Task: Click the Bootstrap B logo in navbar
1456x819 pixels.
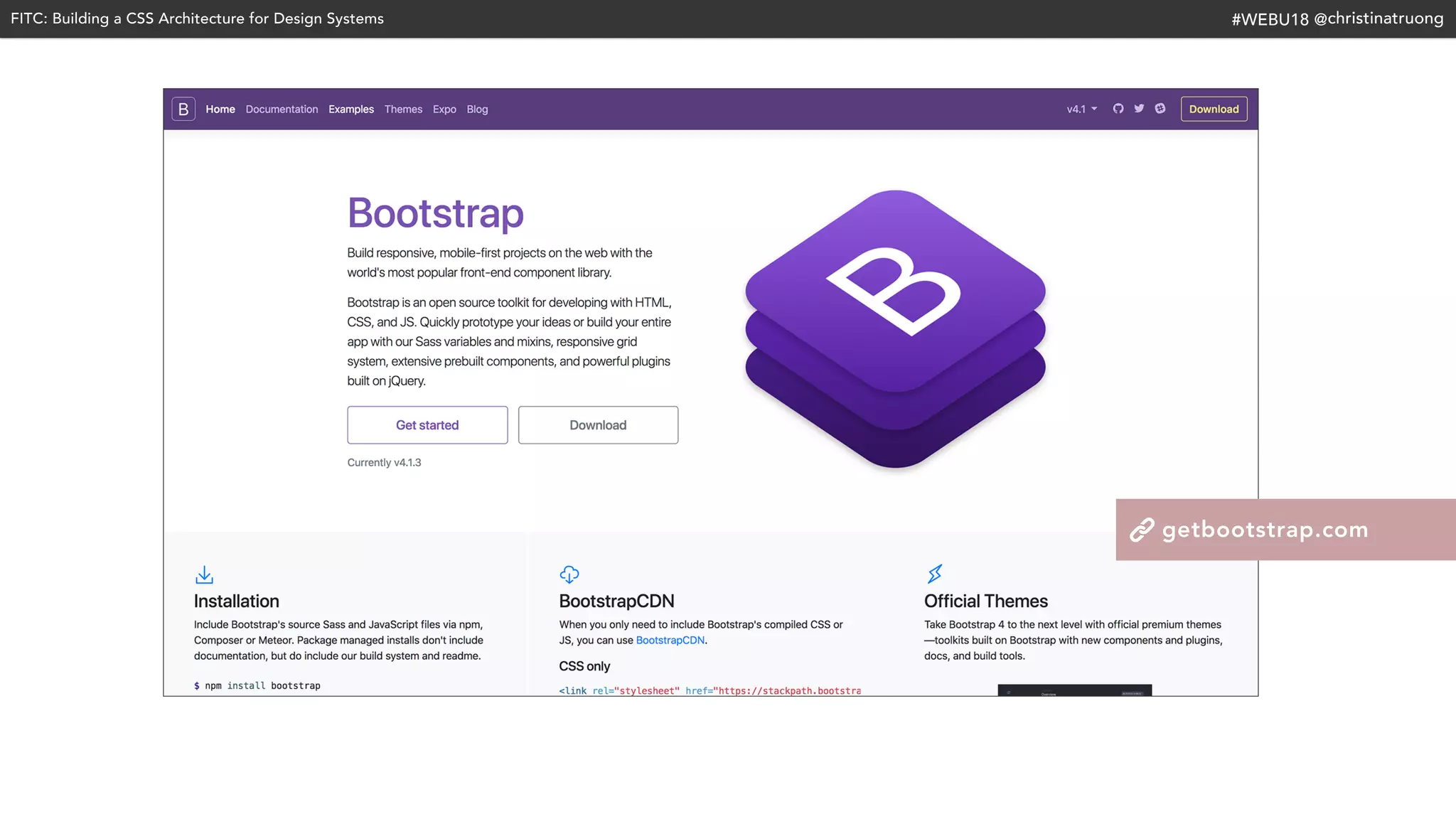Action: pos(183,109)
